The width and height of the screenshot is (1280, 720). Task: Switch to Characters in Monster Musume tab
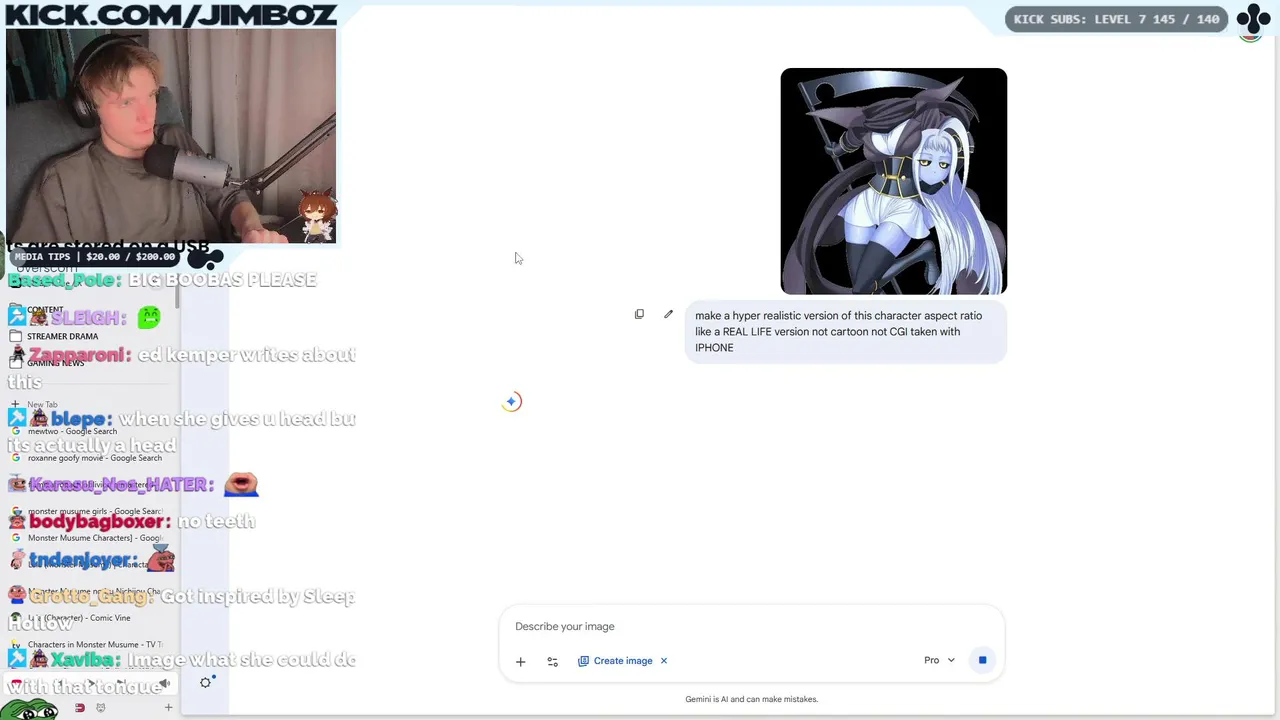tap(94, 645)
